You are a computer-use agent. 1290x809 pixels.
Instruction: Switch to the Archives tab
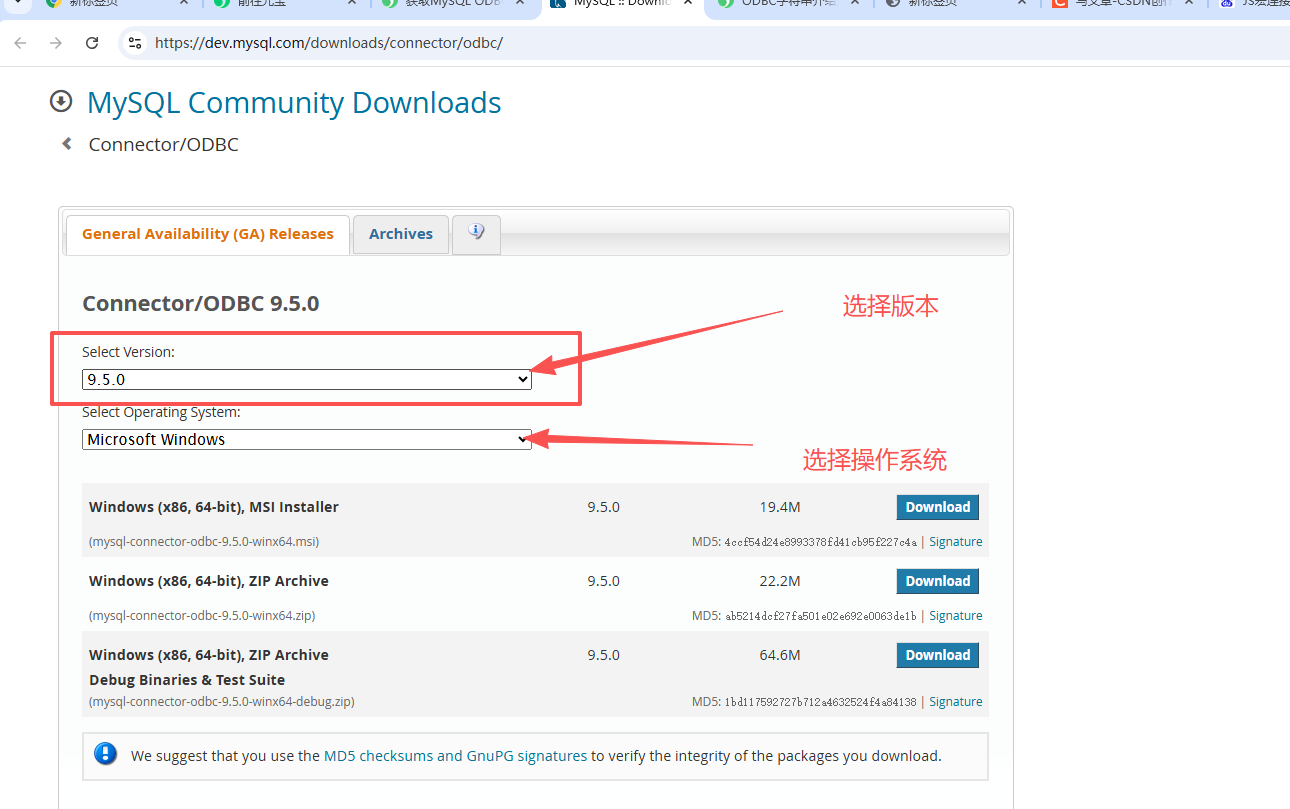[400, 234]
